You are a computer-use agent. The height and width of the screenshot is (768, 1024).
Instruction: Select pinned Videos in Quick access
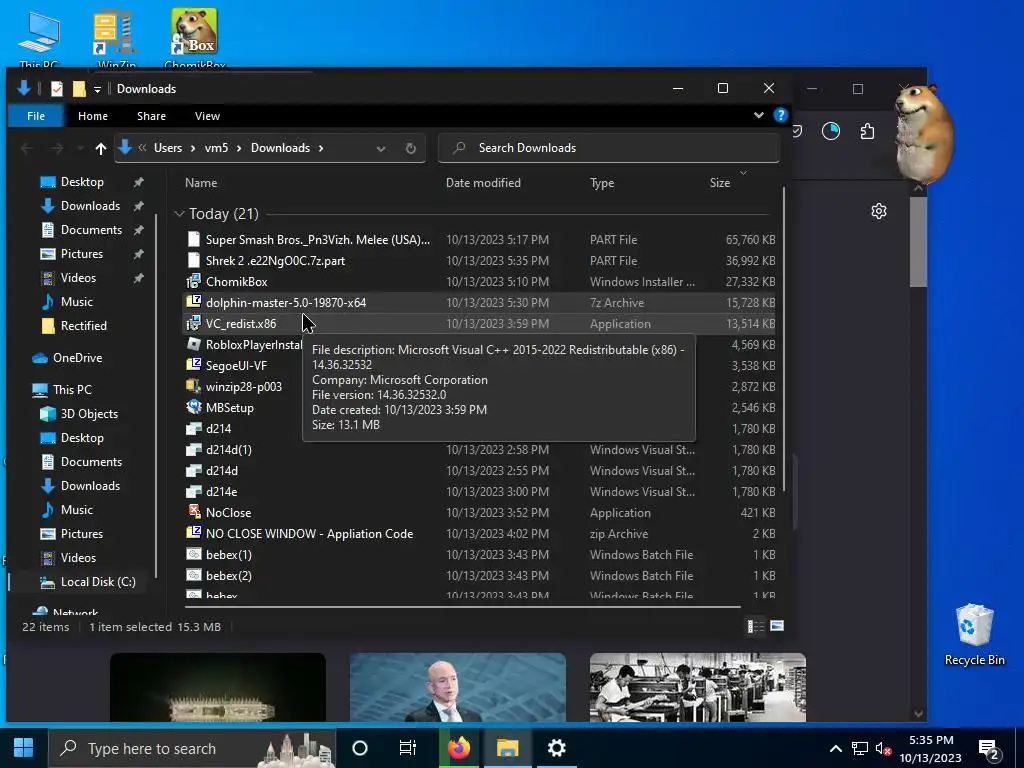[x=78, y=278]
